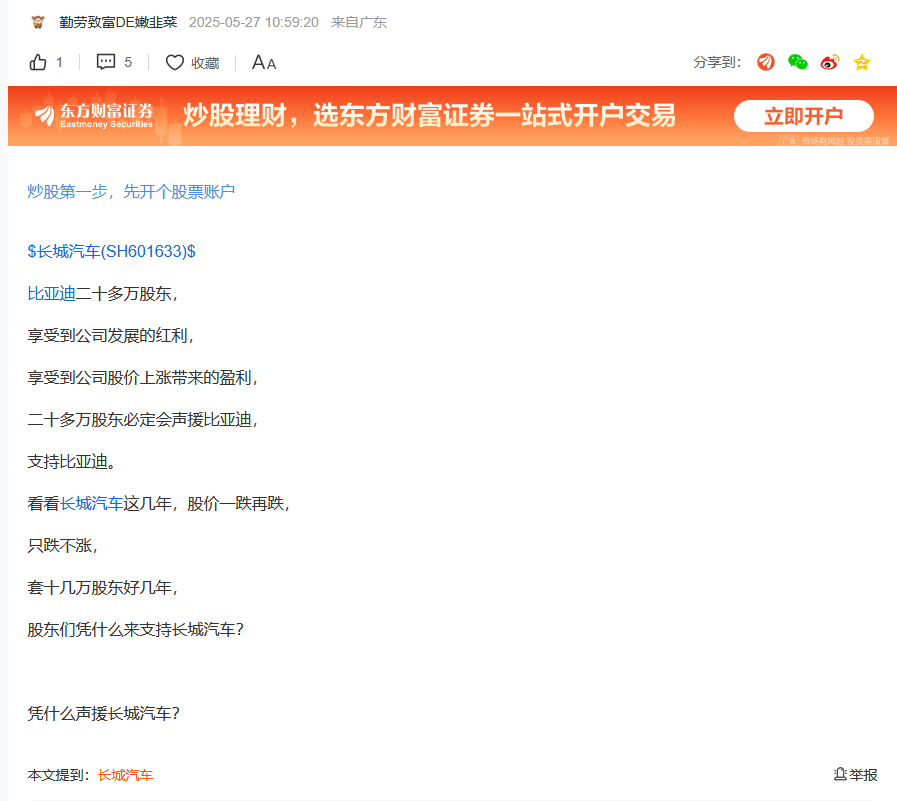Image resolution: width=897 pixels, height=801 pixels.
Task: Share to Eastmoney via orange icon
Action: click(x=765, y=62)
